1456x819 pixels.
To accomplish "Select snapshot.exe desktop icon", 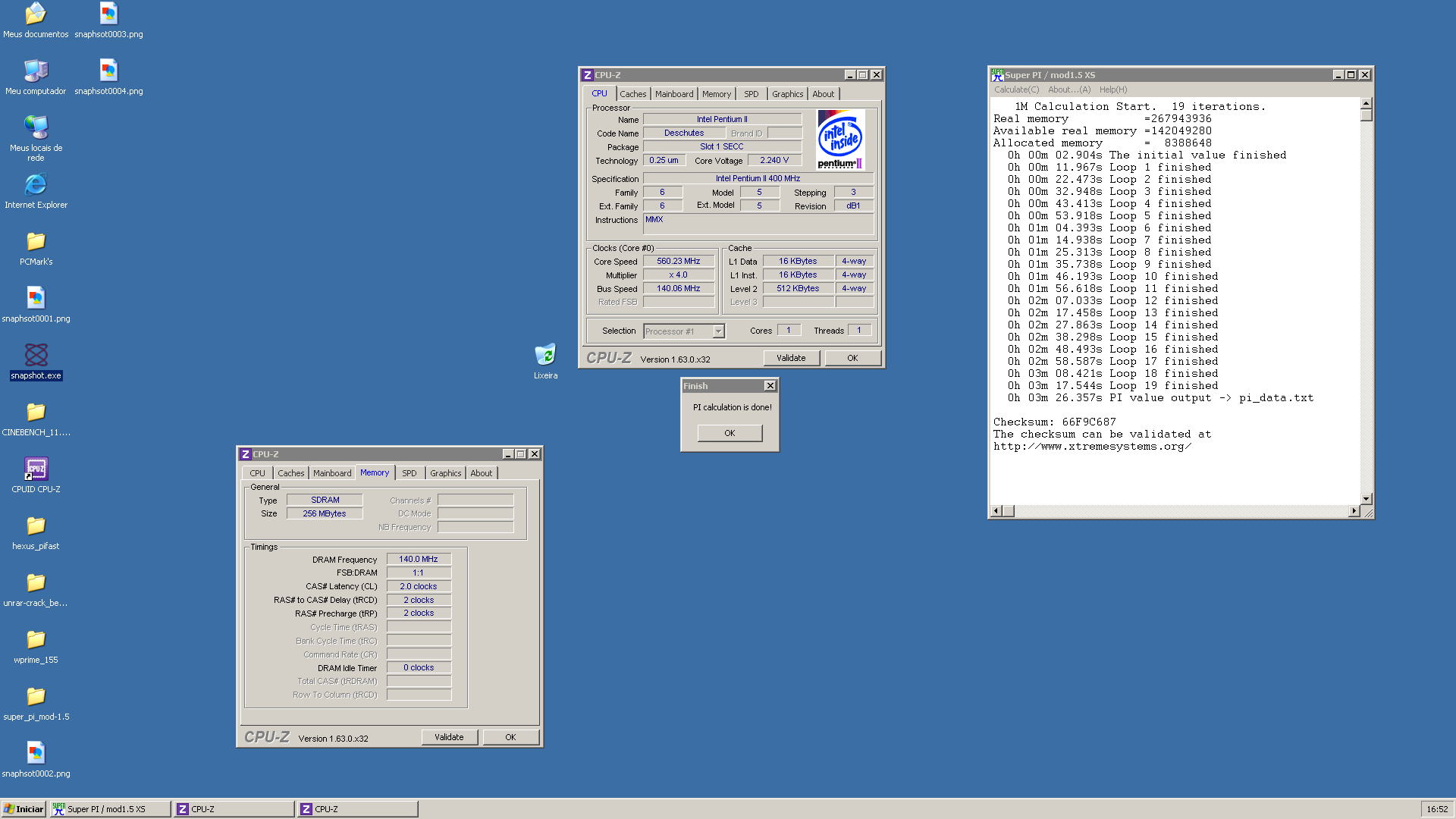I will (x=36, y=355).
